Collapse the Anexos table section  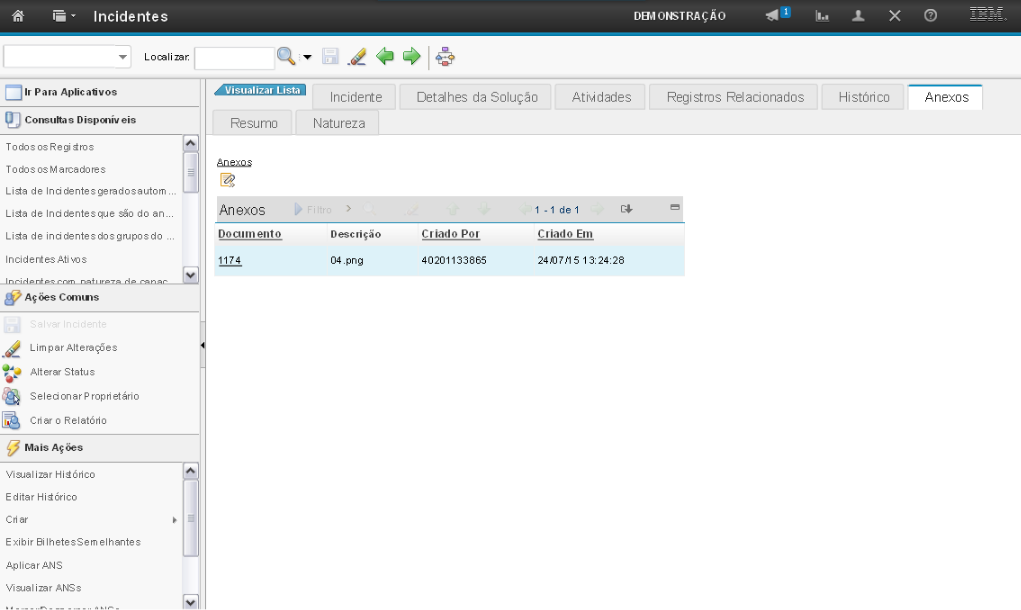pyautogui.click(x=674, y=208)
